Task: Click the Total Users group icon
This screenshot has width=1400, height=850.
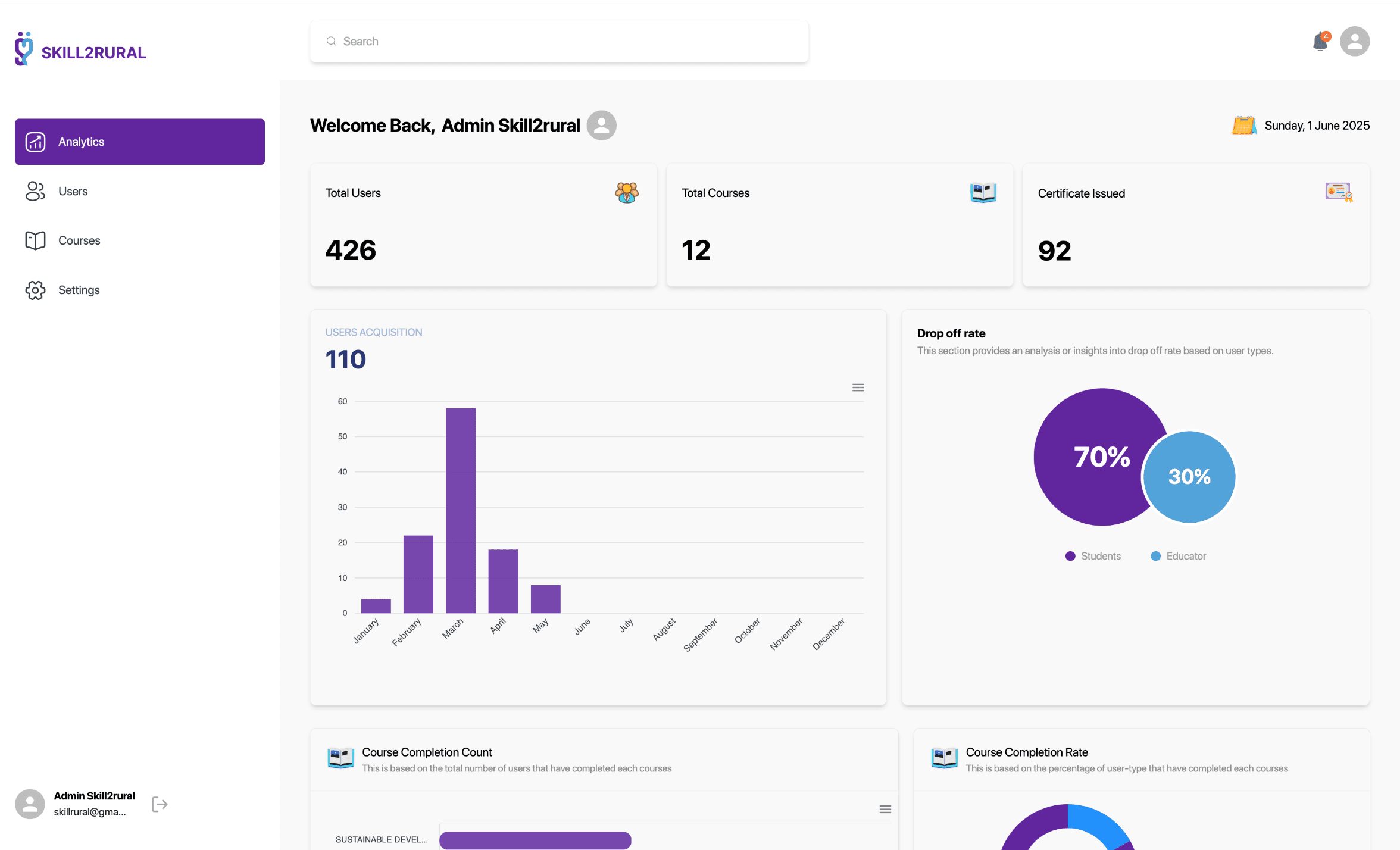Action: tap(626, 192)
